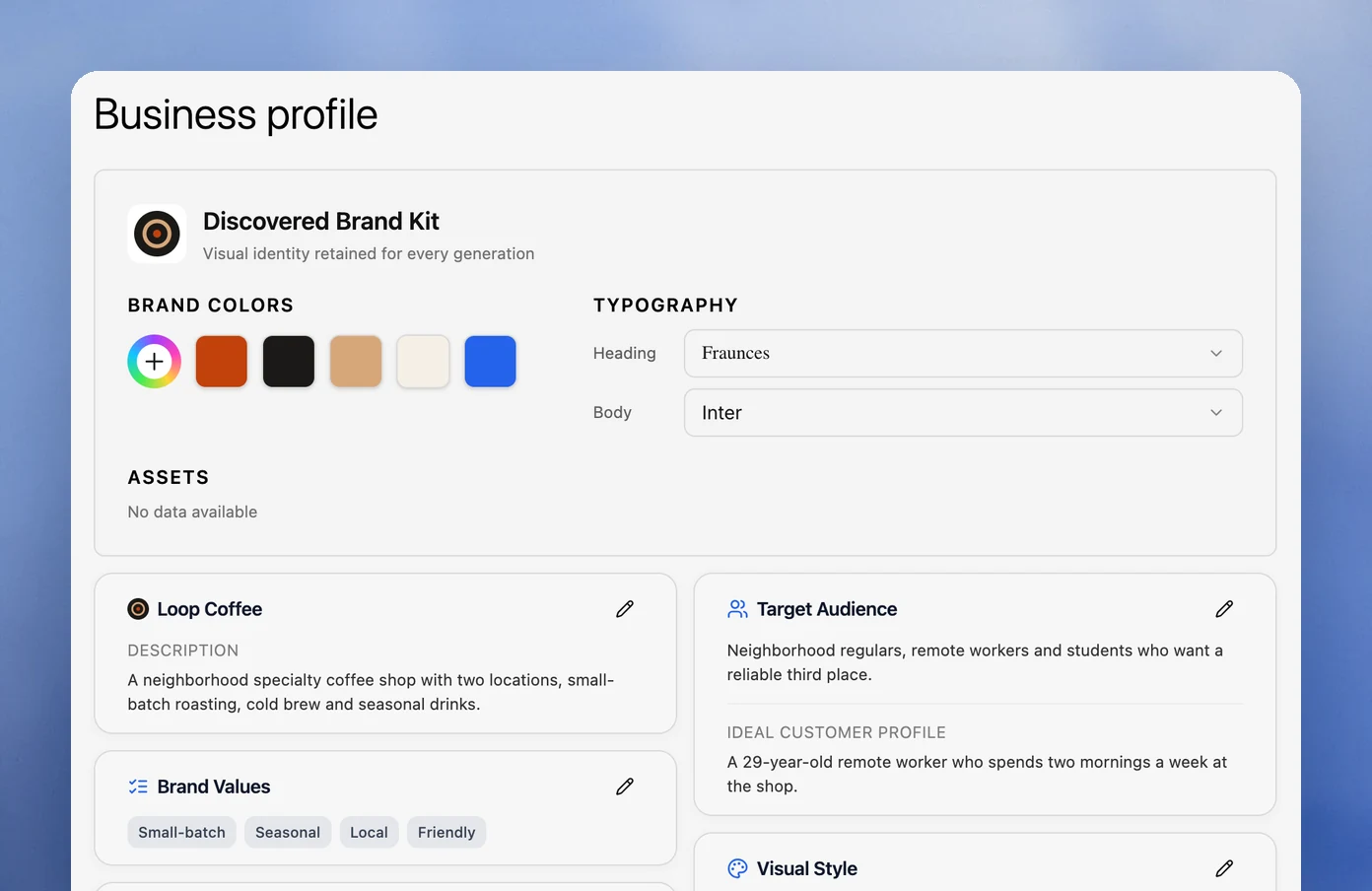
Task: Click the BRAND COLORS section label
Action: pos(211,306)
